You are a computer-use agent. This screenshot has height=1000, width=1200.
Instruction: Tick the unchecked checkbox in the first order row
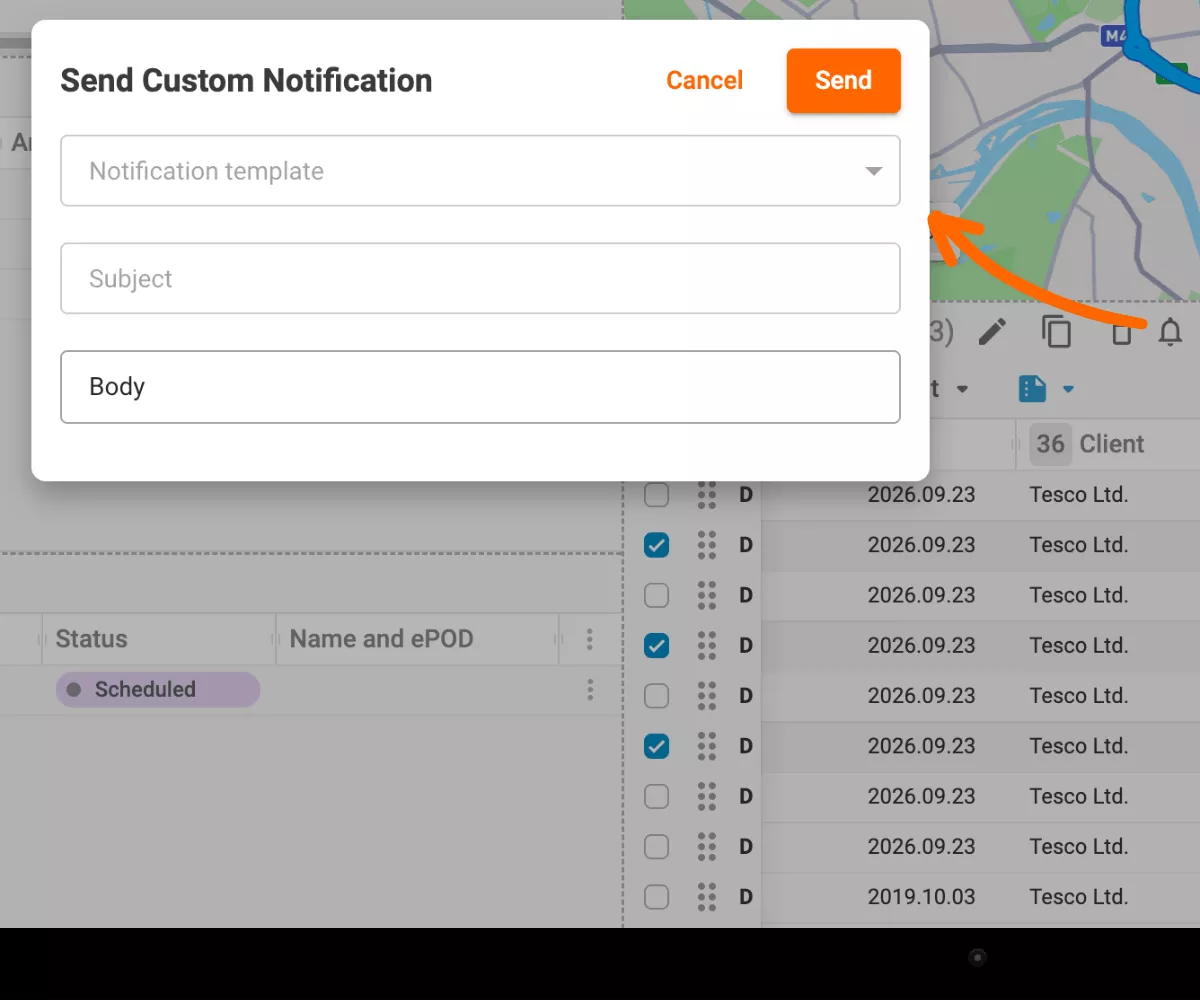point(656,495)
